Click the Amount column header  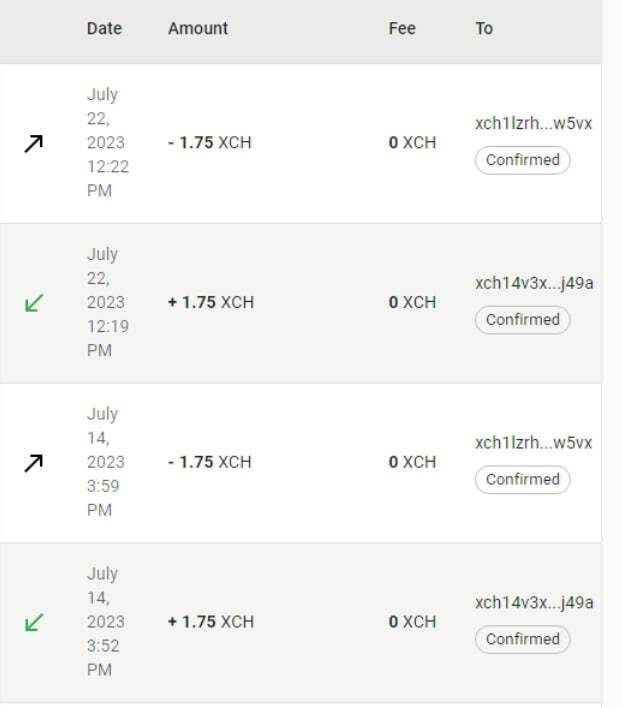[198, 28]
